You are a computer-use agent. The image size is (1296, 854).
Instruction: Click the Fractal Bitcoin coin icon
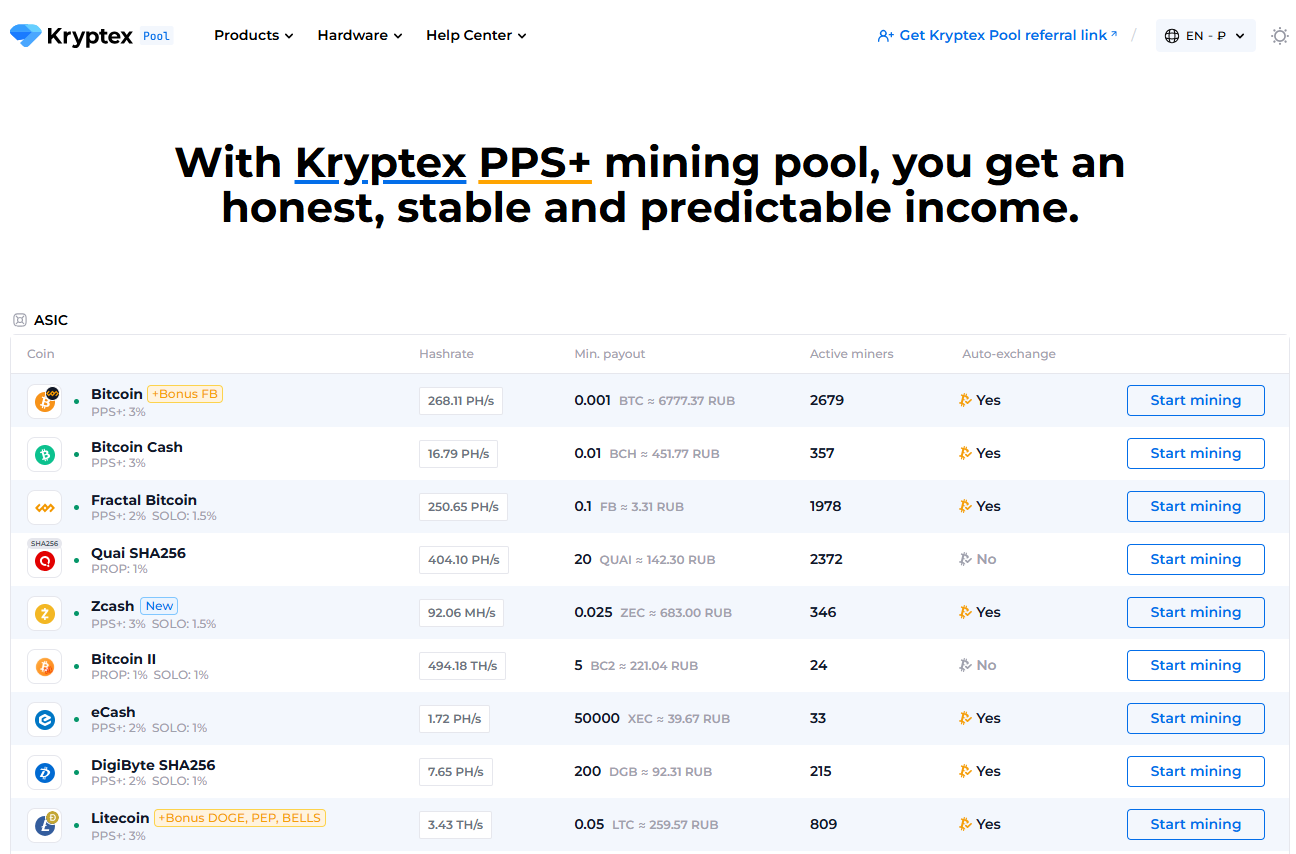coord(45,507)
